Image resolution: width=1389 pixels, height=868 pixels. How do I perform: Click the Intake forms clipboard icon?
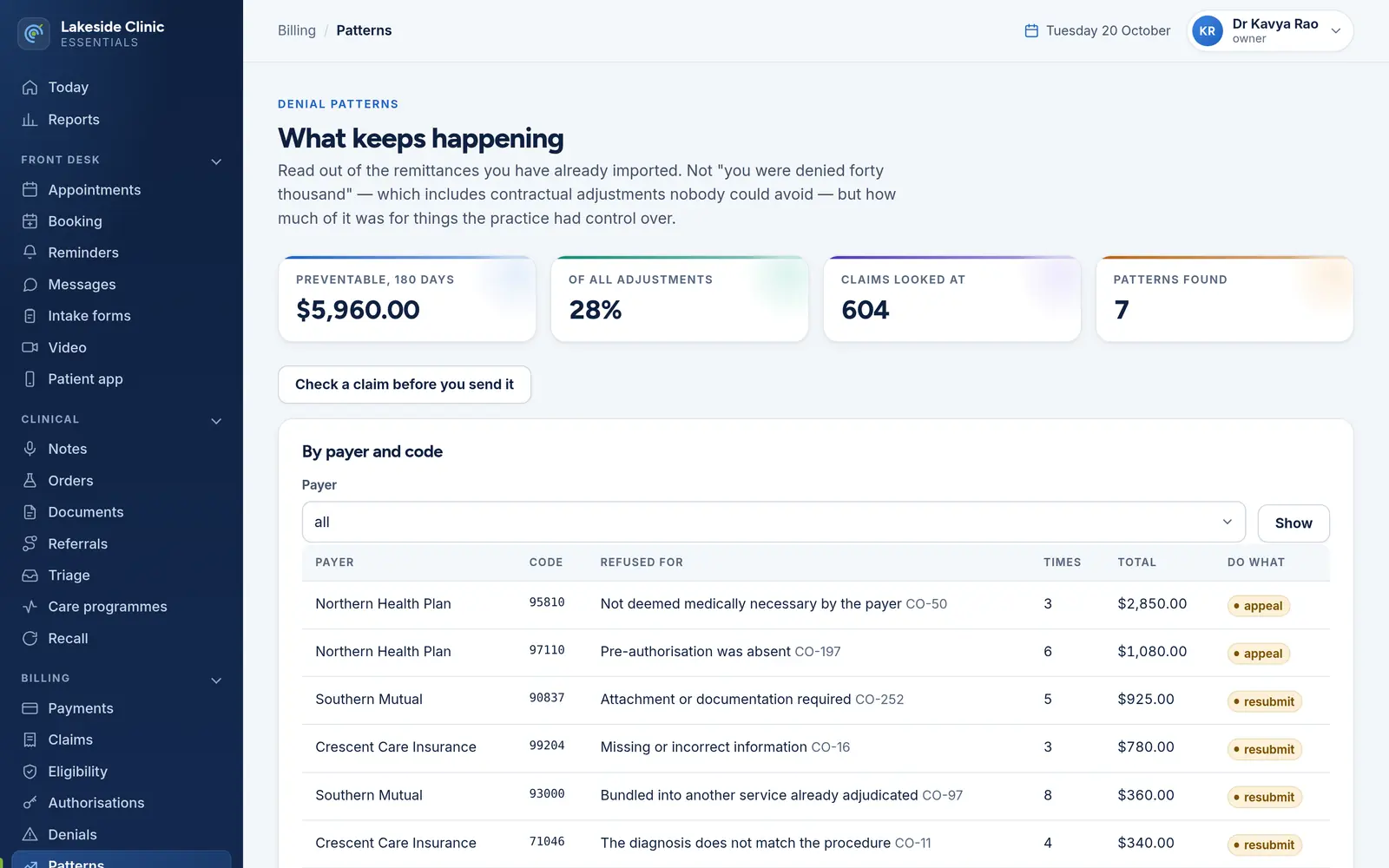pos(30,316)
